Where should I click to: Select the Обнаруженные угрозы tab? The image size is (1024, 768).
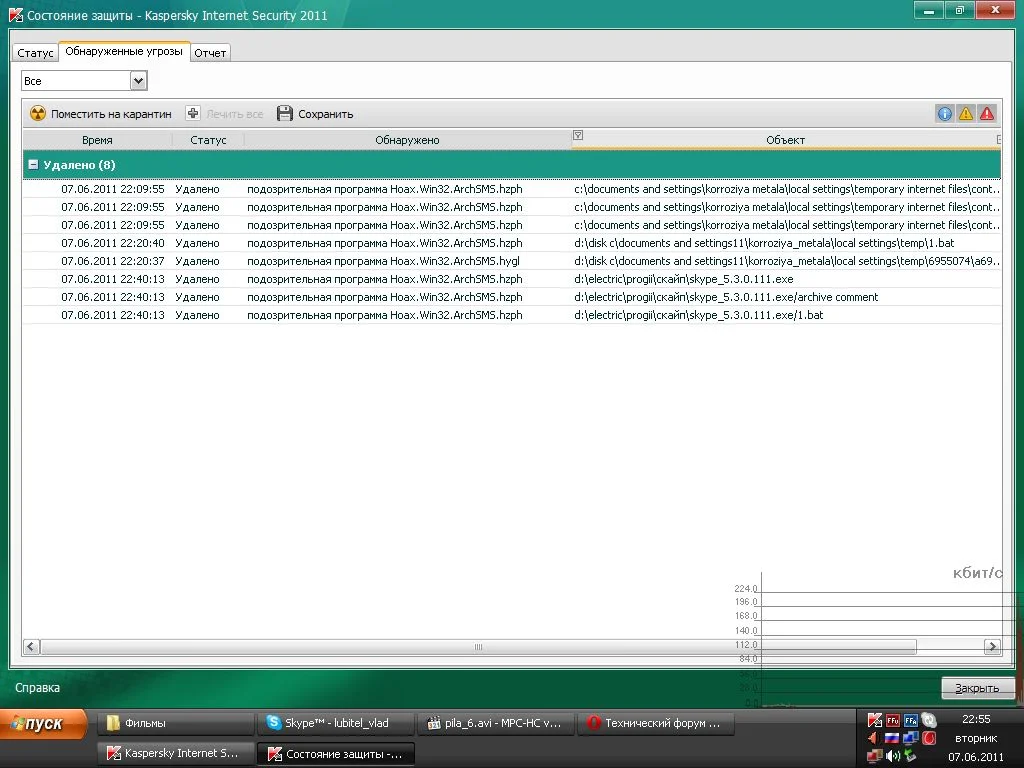pos(124,51)
